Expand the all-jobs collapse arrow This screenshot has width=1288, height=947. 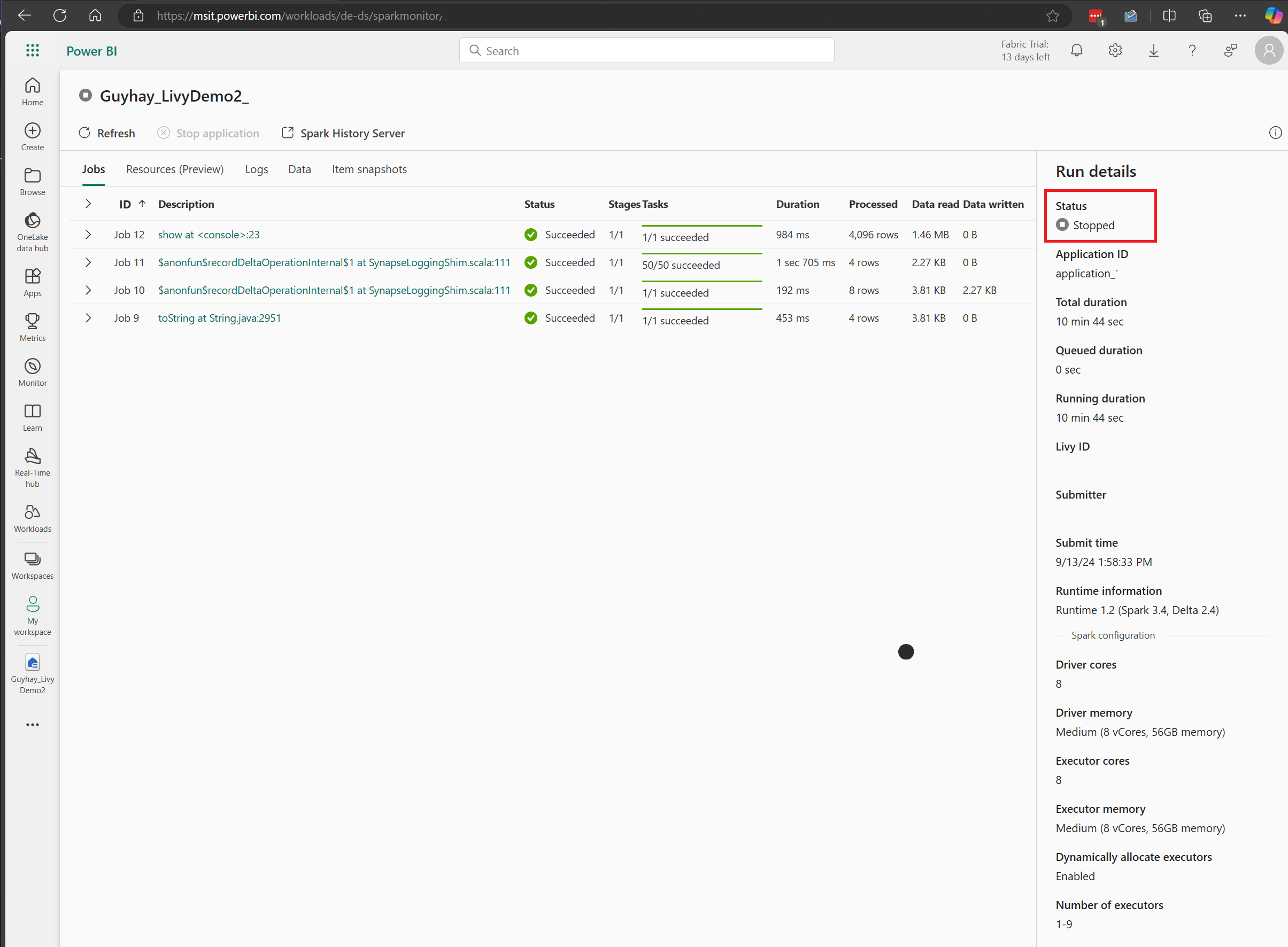click(x=88, y=204)
